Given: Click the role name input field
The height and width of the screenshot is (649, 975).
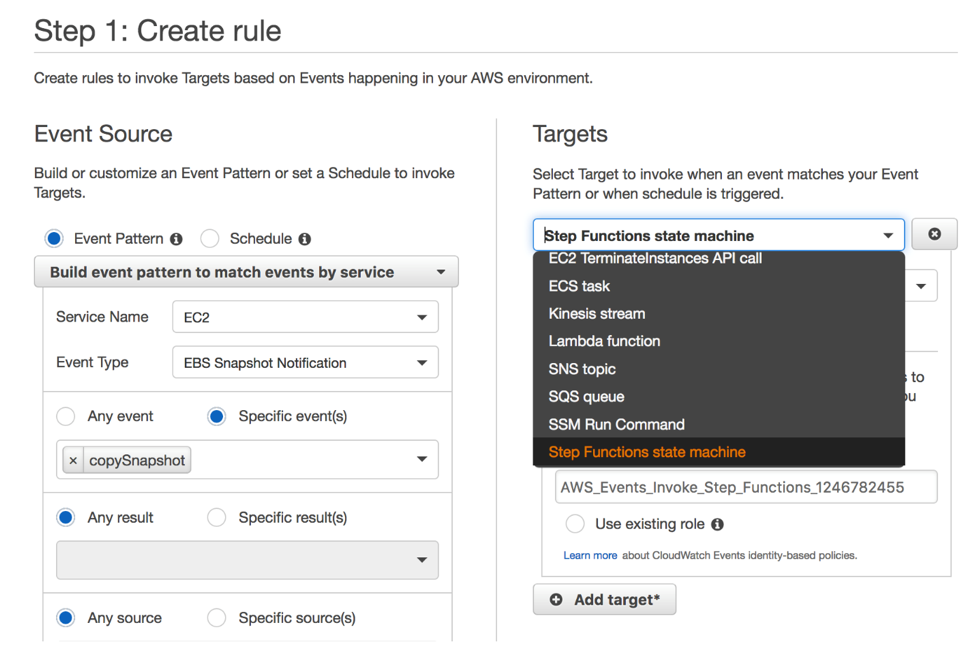Looking at the screenshot, I should coord(745,488).
